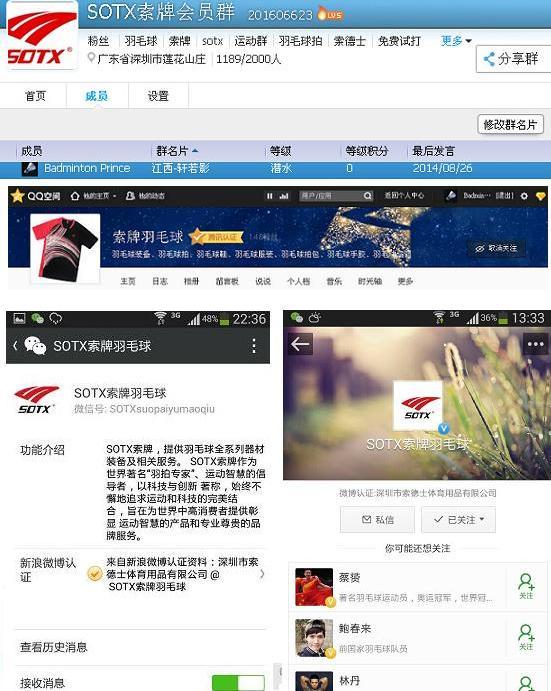
Task: Tap the WeChat back arrow beside SOTX索牌羽毛球
Action: (15, 346)
